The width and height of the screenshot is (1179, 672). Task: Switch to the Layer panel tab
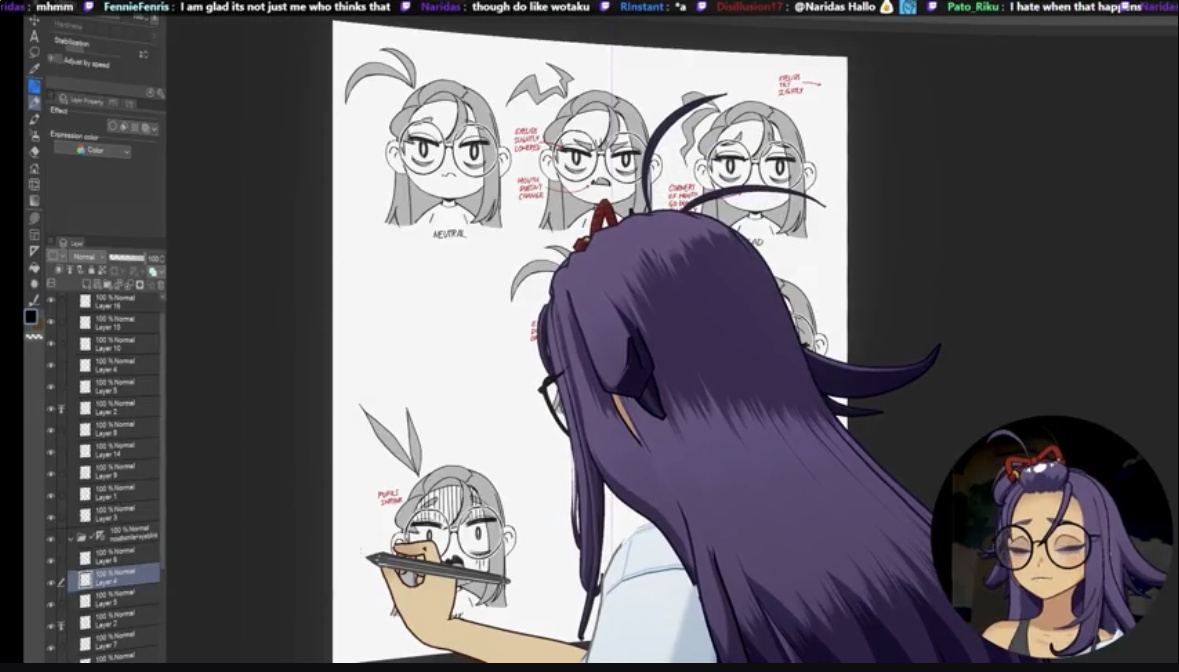click(71, 243)
